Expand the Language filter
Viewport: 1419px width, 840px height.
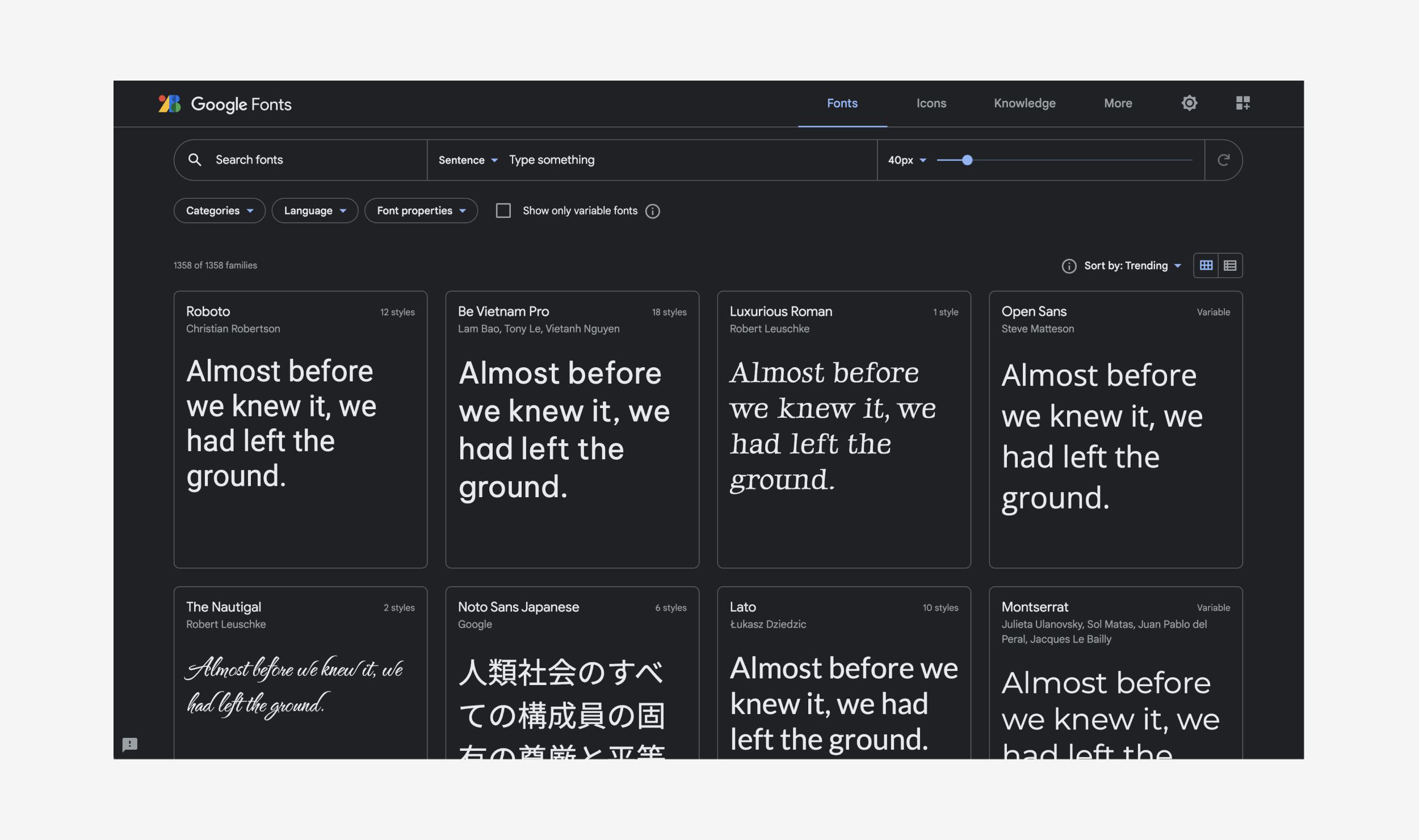(315, 211)
